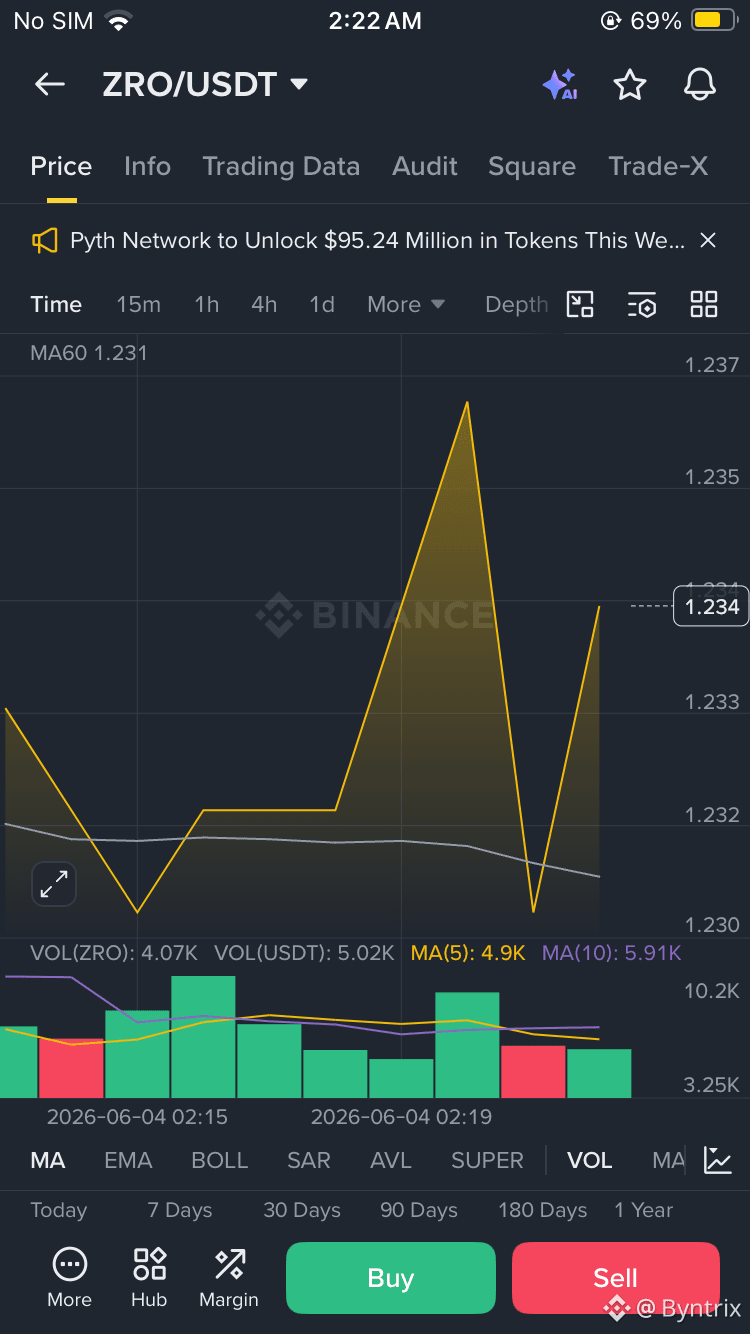Switch to the Depth chart view

516,304
